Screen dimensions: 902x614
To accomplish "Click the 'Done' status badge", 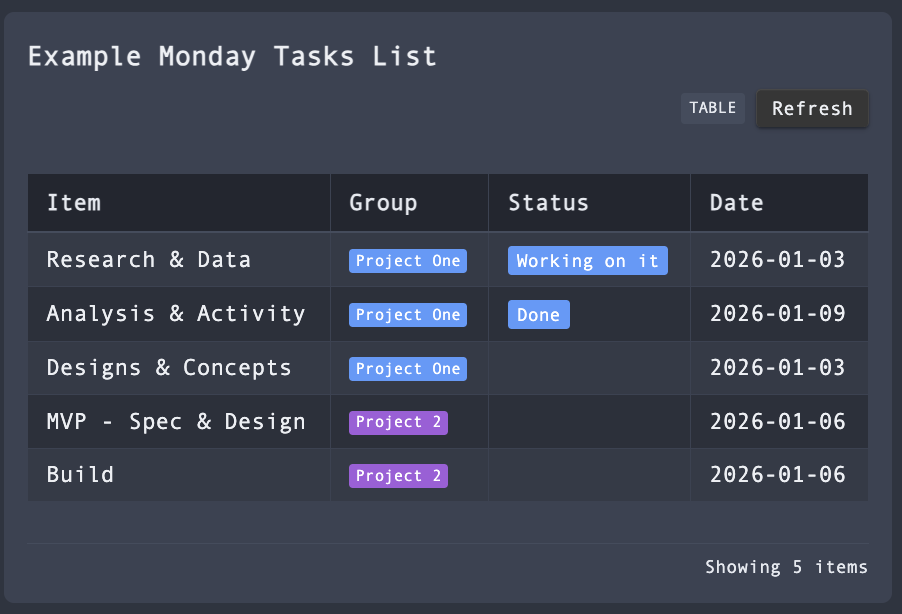I will 538,314.
